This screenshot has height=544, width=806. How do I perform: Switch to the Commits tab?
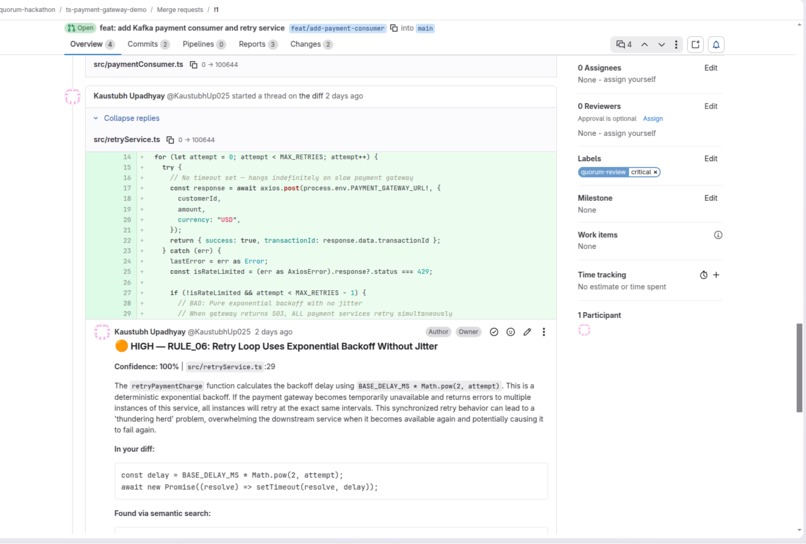(x=149, y=44)
